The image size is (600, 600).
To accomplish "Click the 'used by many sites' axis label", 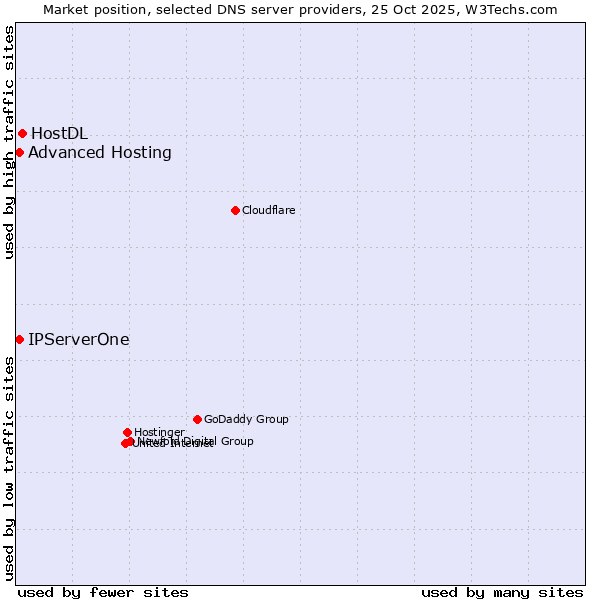I will [502, 592].
